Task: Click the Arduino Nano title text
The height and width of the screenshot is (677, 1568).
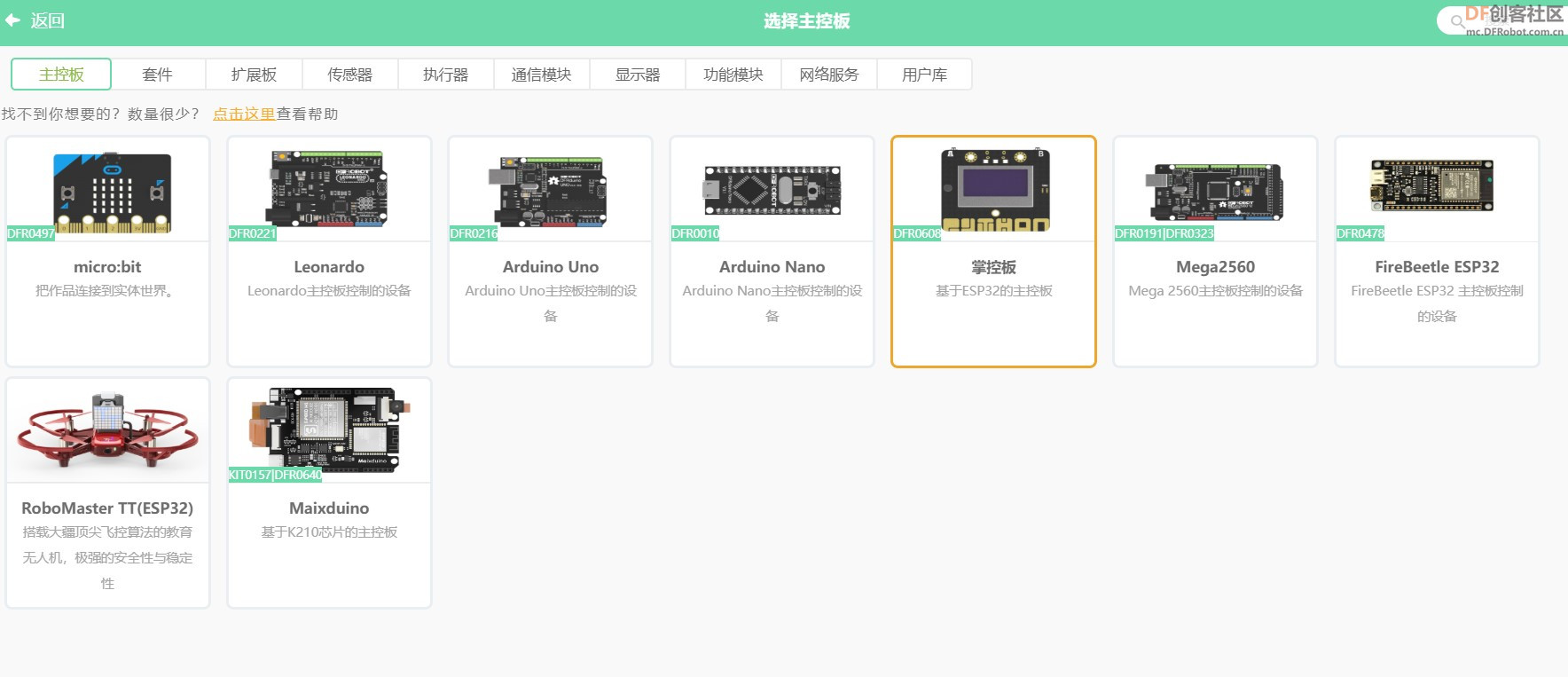Action: pyautogui.click(x=772, y=267)
